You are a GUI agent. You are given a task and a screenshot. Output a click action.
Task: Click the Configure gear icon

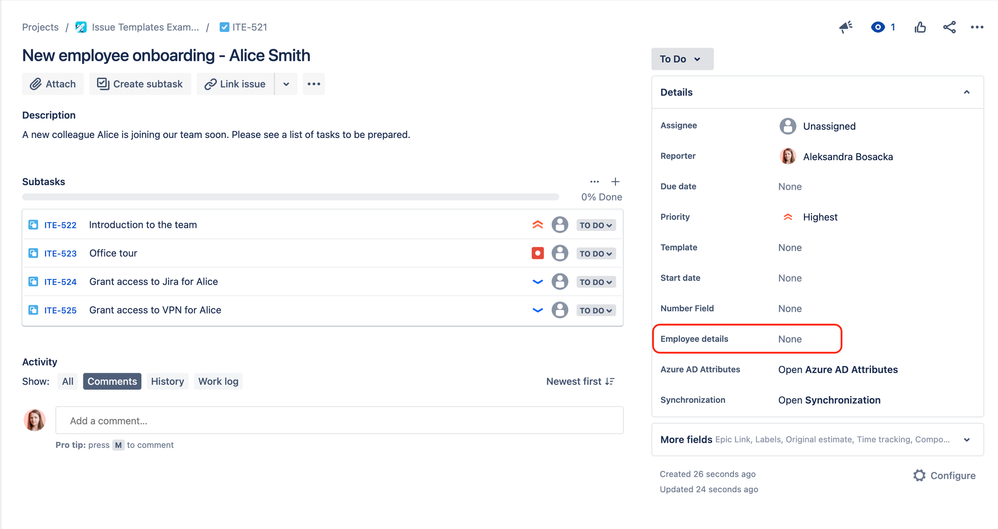[919, 476]
